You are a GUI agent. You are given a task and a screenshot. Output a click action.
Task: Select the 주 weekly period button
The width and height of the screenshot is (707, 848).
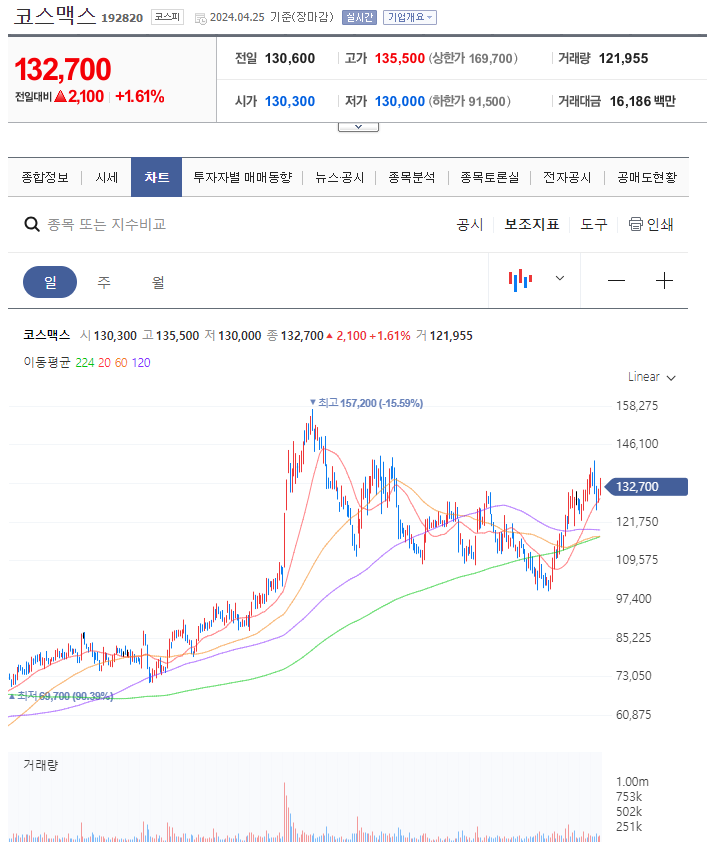point(103,282)
